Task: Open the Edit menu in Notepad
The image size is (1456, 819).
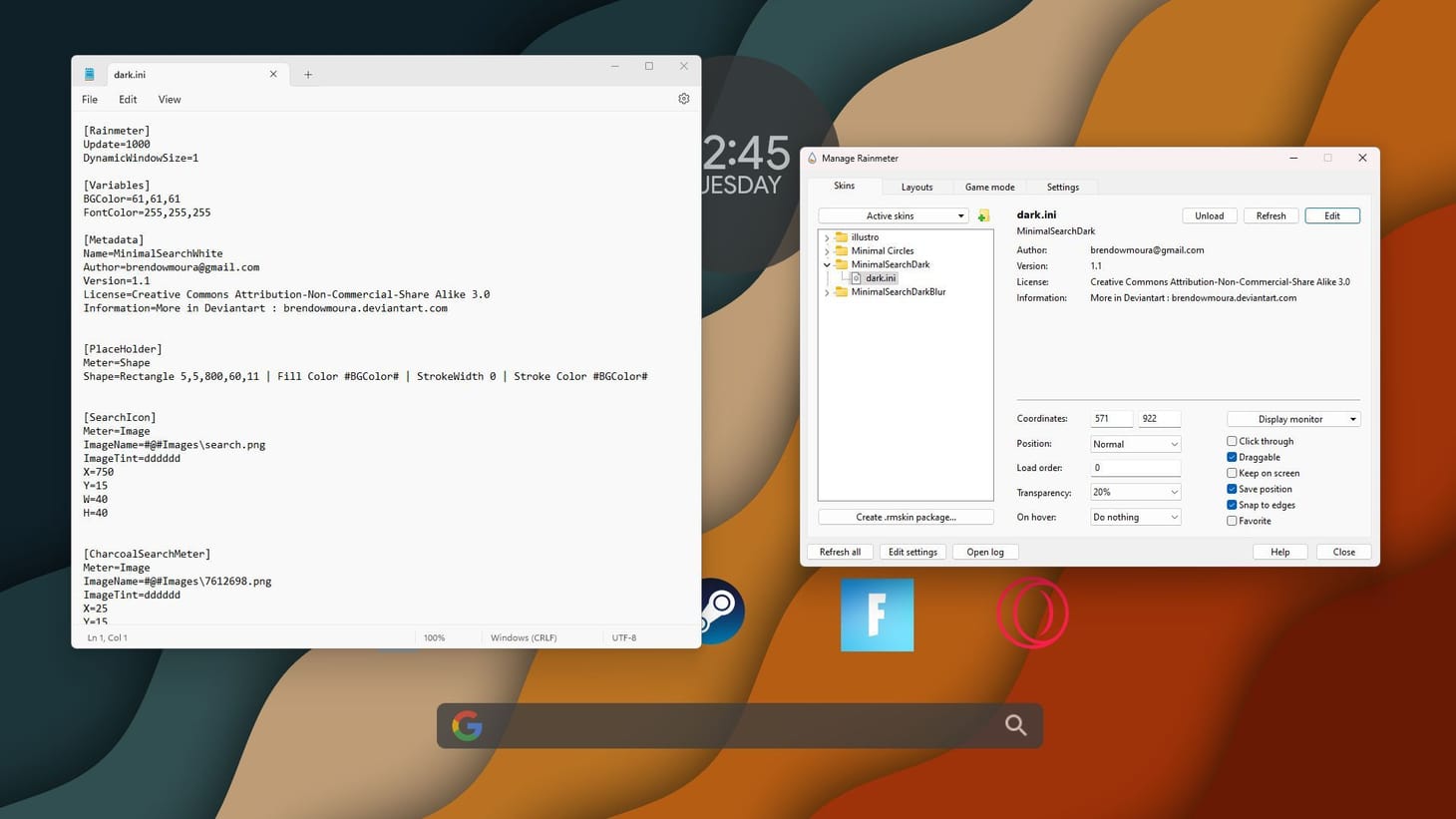Action: click(127, 99)
